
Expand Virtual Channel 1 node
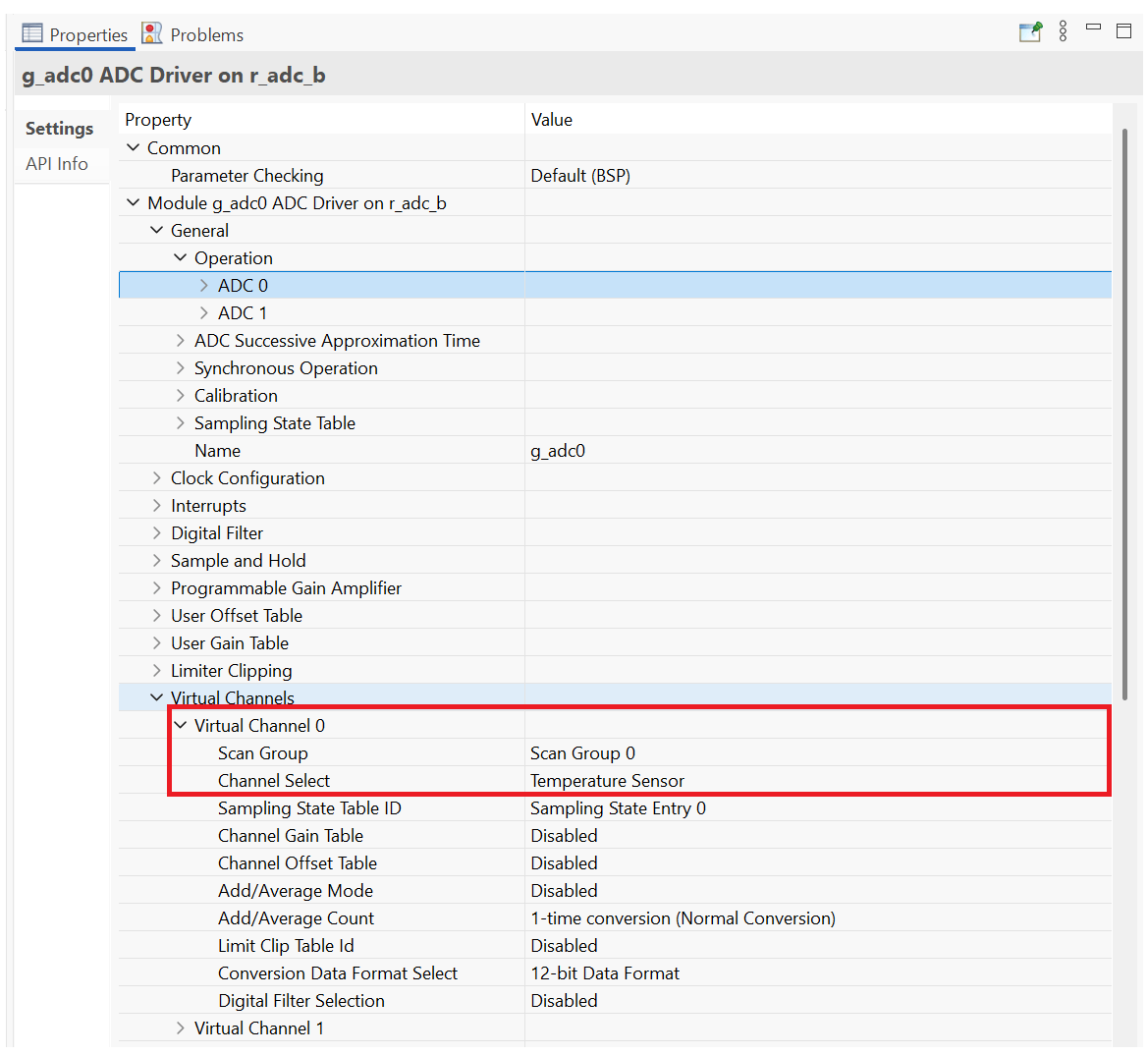(x=181, y=1028)
